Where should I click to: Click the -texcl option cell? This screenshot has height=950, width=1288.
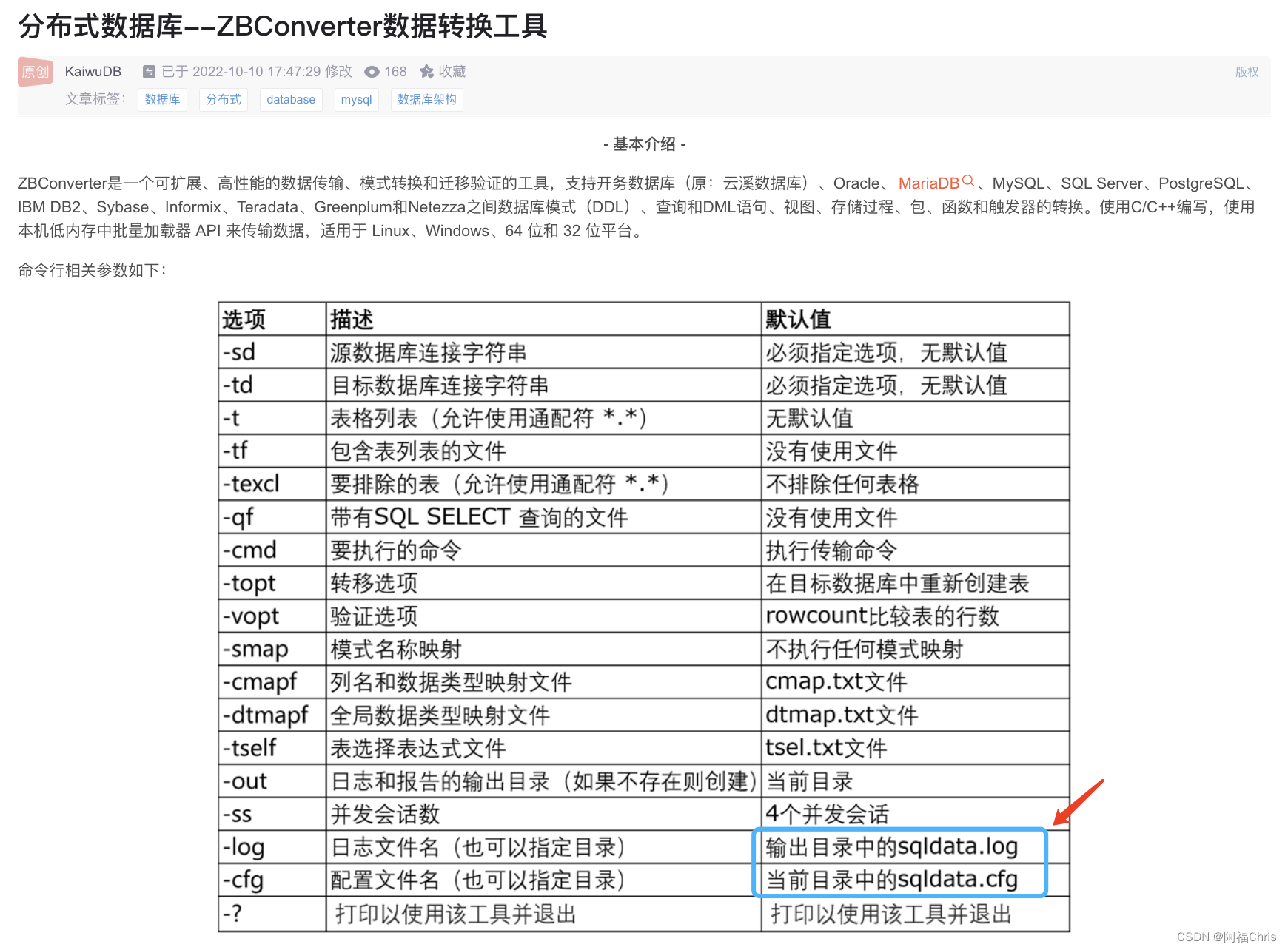click(272, 484)
